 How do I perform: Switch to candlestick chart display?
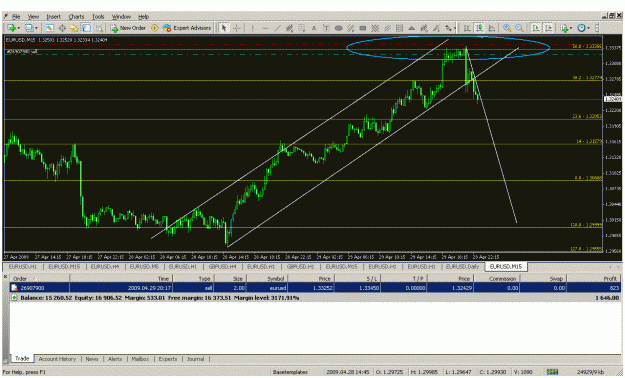(479, 28)
